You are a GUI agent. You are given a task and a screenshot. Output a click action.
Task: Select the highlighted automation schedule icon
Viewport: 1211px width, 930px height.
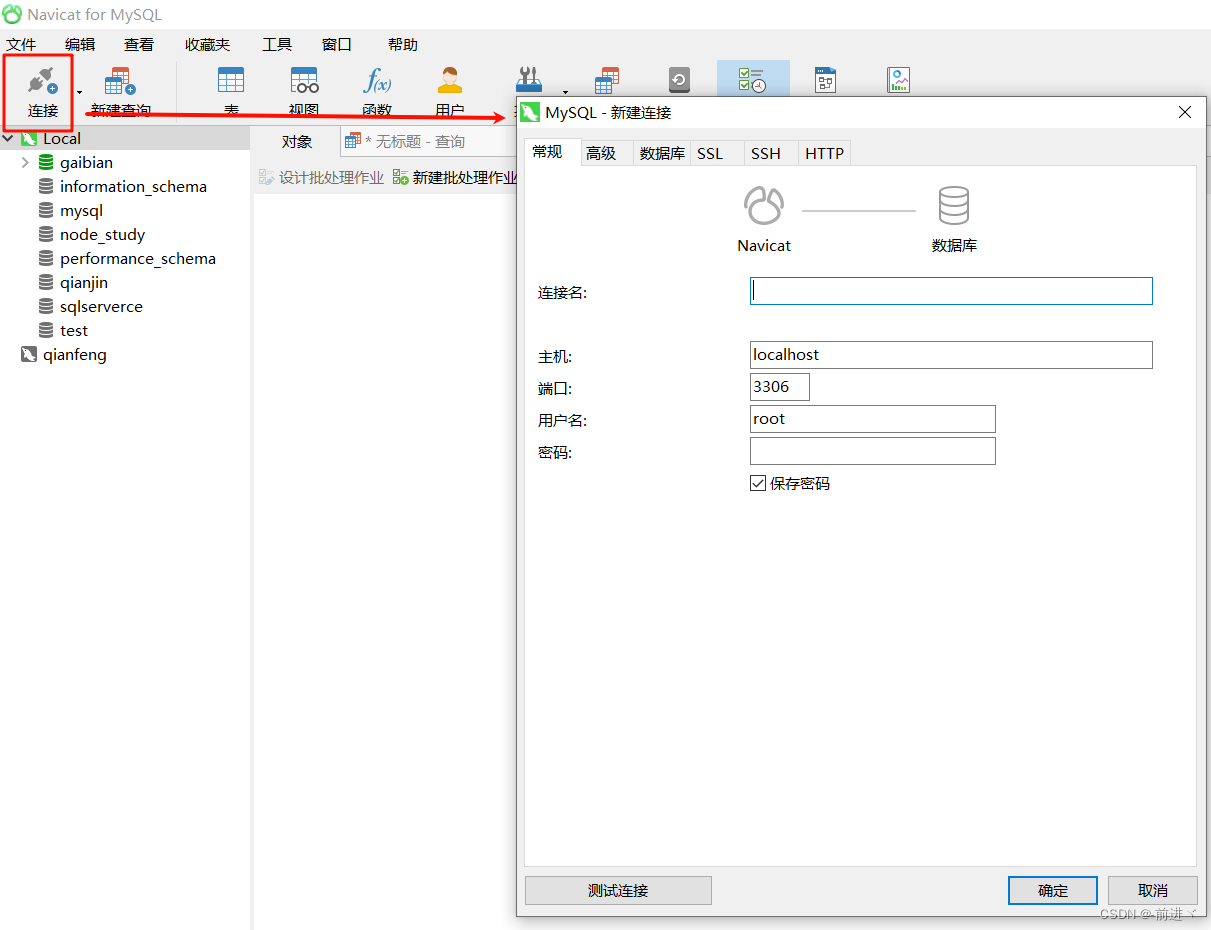pos(752,81)
